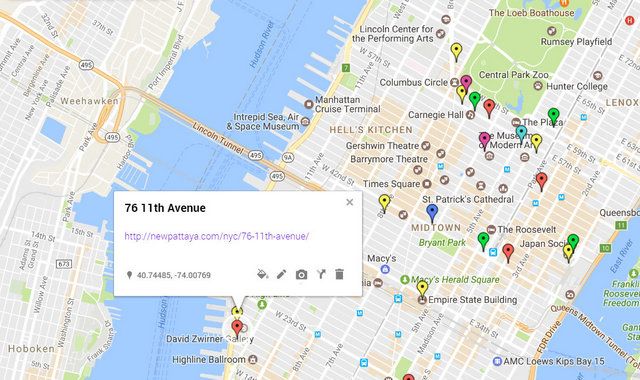The image size is (640, 380).
Task: Add image with the camera icon
Action: (301, 275)
